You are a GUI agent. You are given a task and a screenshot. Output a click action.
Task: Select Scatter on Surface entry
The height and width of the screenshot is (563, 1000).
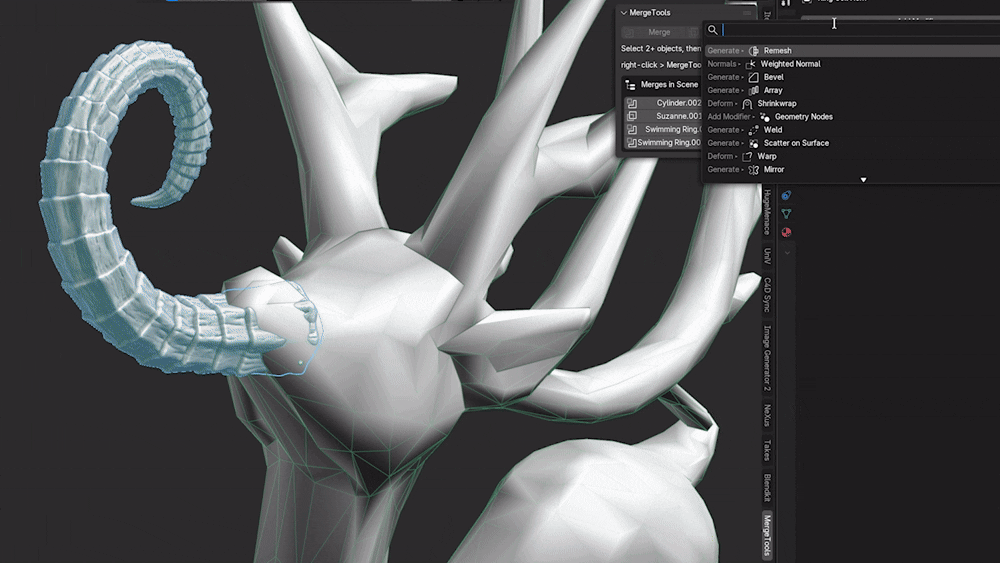(x=852, y=143)
